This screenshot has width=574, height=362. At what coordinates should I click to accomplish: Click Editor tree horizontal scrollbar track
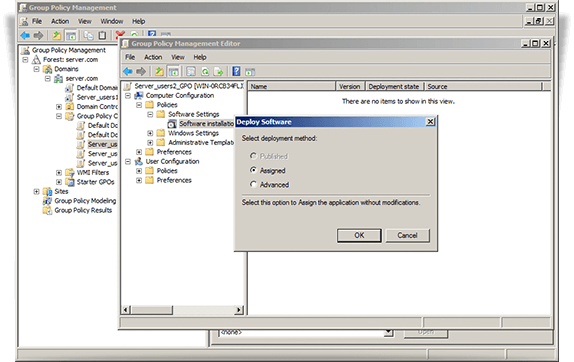(x=204, y=310)
